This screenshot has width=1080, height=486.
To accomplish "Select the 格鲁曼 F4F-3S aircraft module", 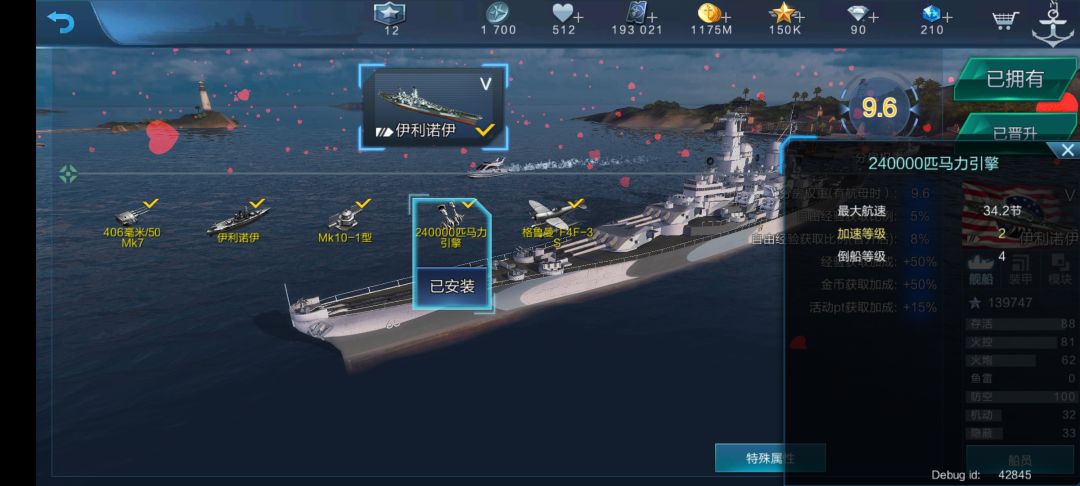I will [557, 222].
